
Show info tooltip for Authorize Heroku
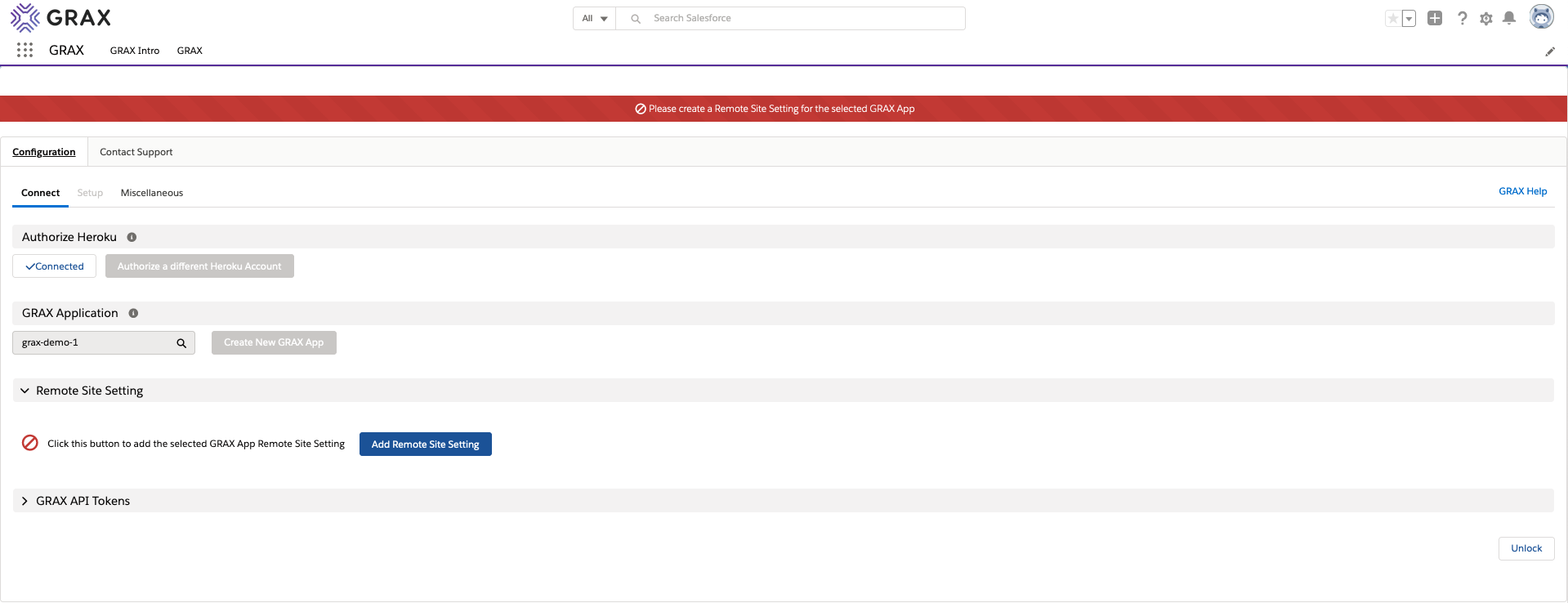point(132,237)
